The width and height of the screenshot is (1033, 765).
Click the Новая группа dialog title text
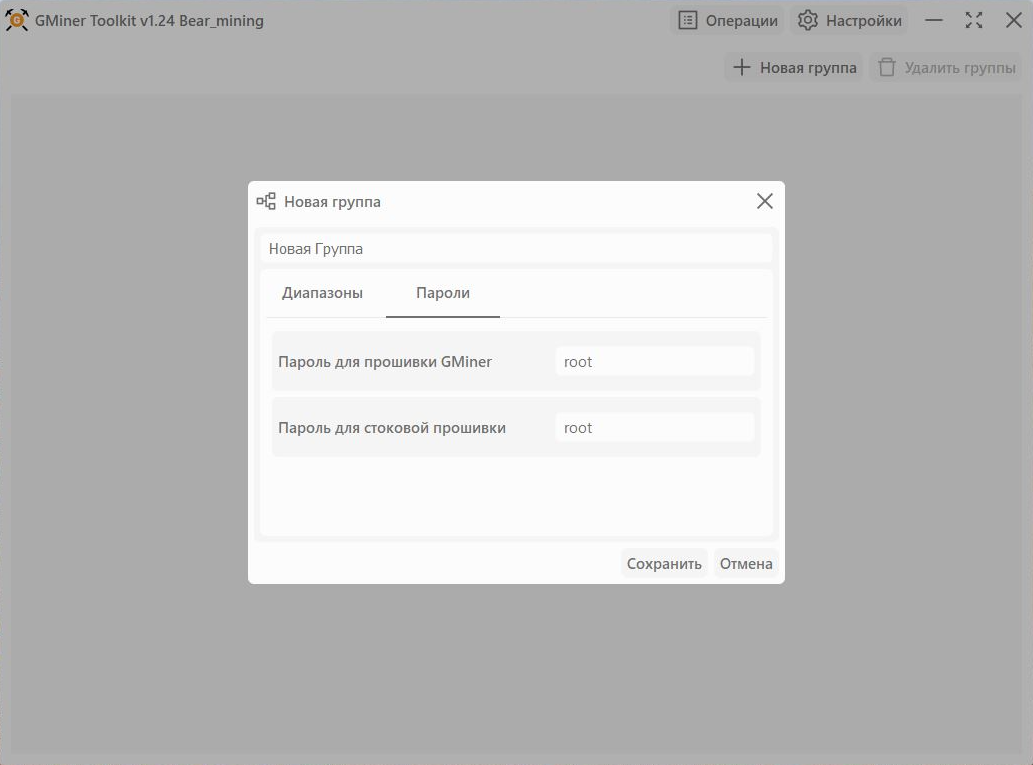pyautogui.click(x=332, y=202)
